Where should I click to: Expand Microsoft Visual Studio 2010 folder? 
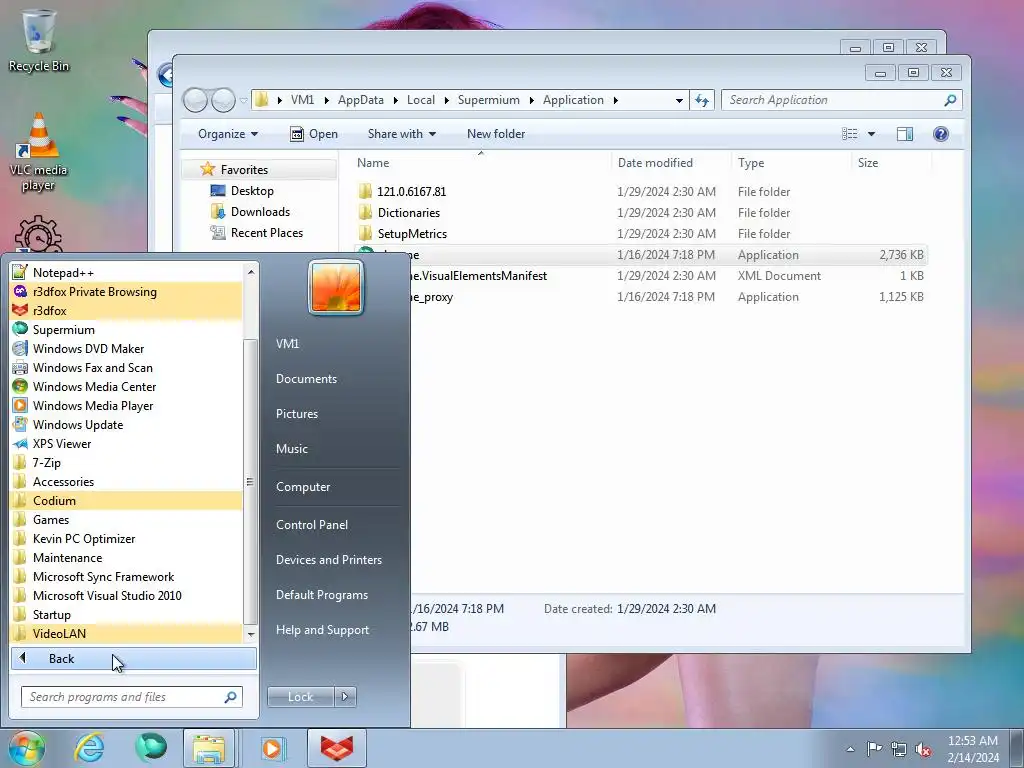point(127,595)
